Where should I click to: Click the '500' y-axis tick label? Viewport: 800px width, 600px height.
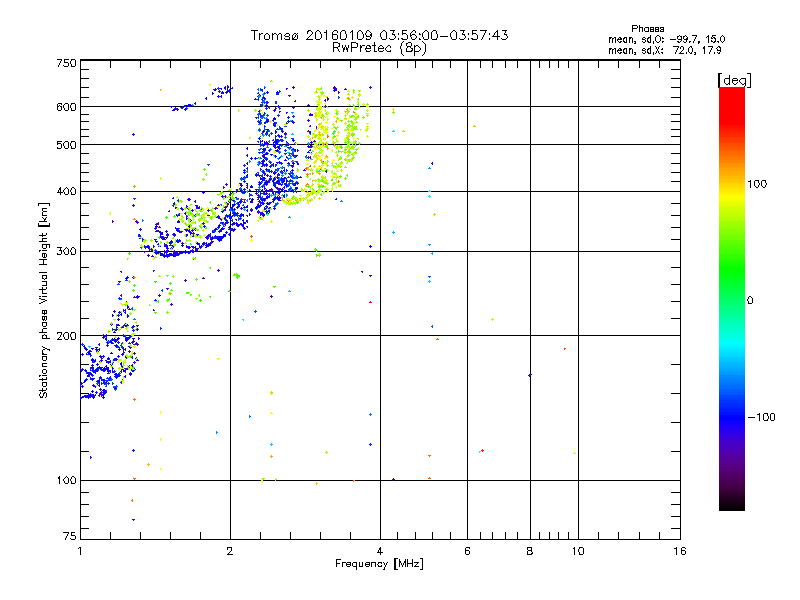coord(66,145)
